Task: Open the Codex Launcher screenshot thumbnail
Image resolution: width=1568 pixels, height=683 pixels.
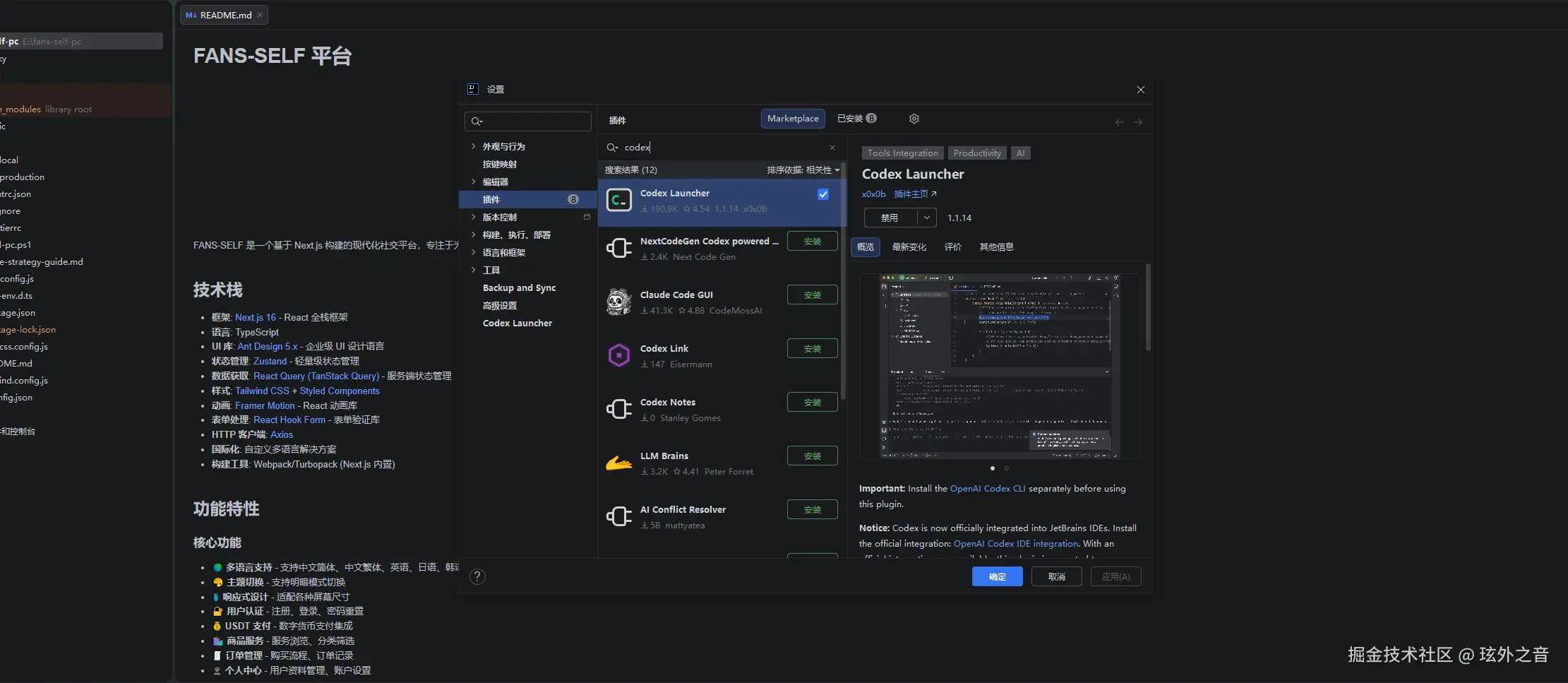Action: pyautogui.click(x=1000, y=366)
